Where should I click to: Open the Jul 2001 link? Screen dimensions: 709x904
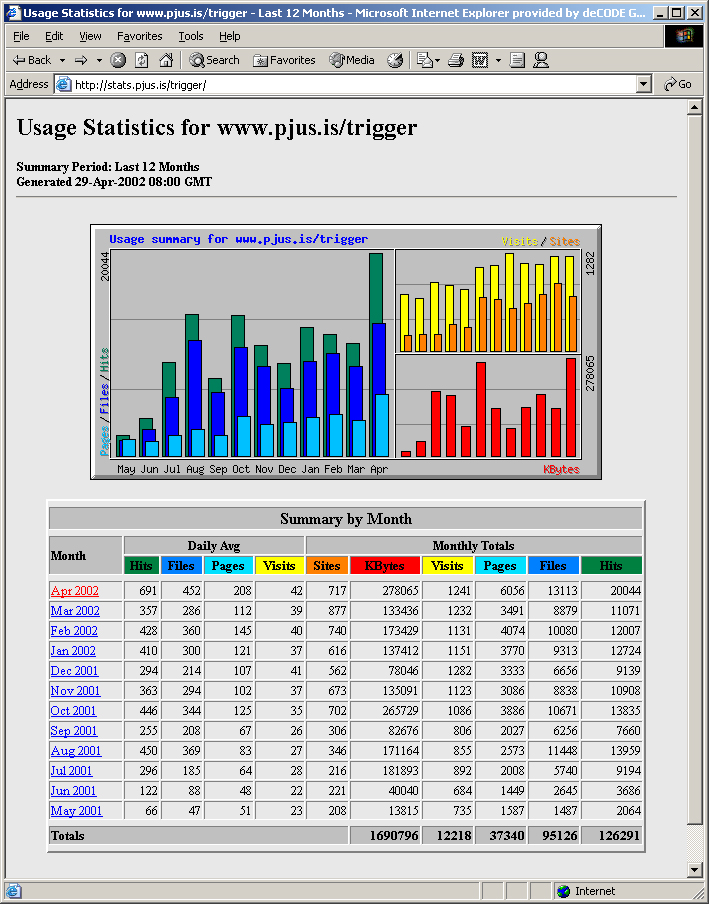coord(71,771)
